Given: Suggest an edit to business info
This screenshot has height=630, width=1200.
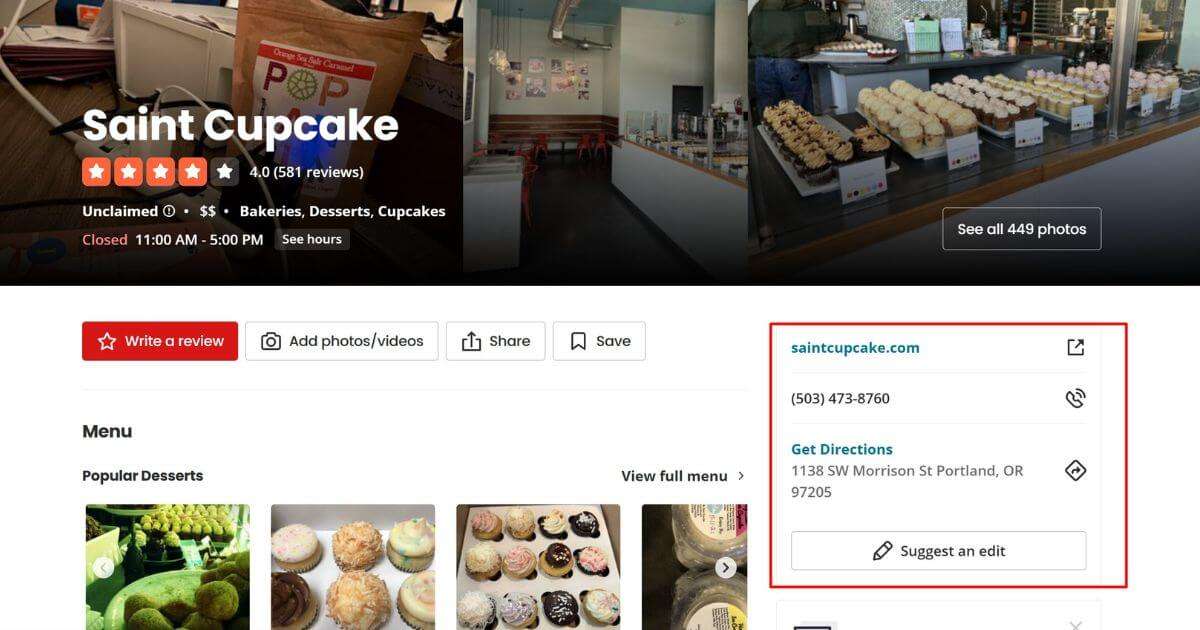Looking at the screenshot, I should pyautogui.click(x=938, y=551).
